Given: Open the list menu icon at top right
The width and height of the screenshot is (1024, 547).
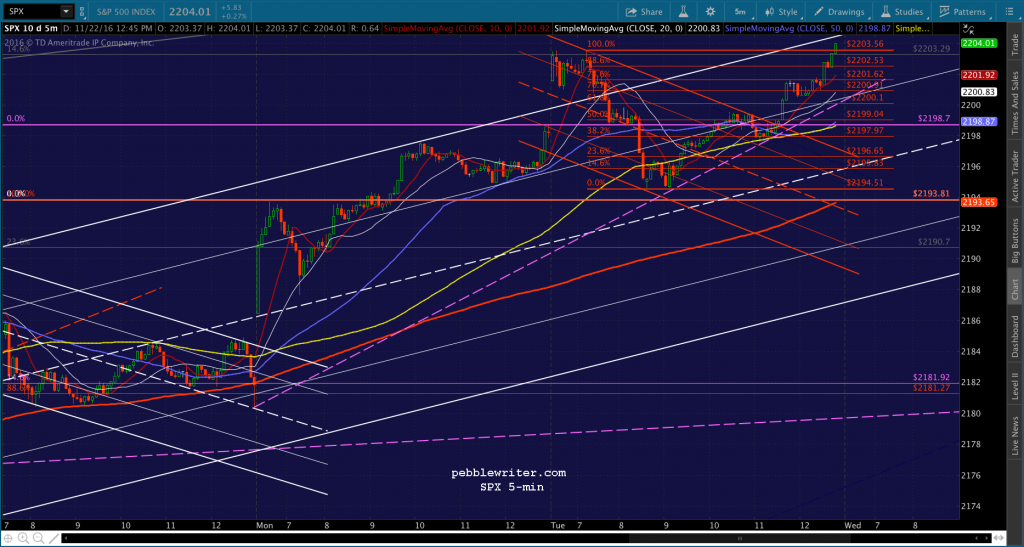Looking at the screenshot, I should 1010,12.
